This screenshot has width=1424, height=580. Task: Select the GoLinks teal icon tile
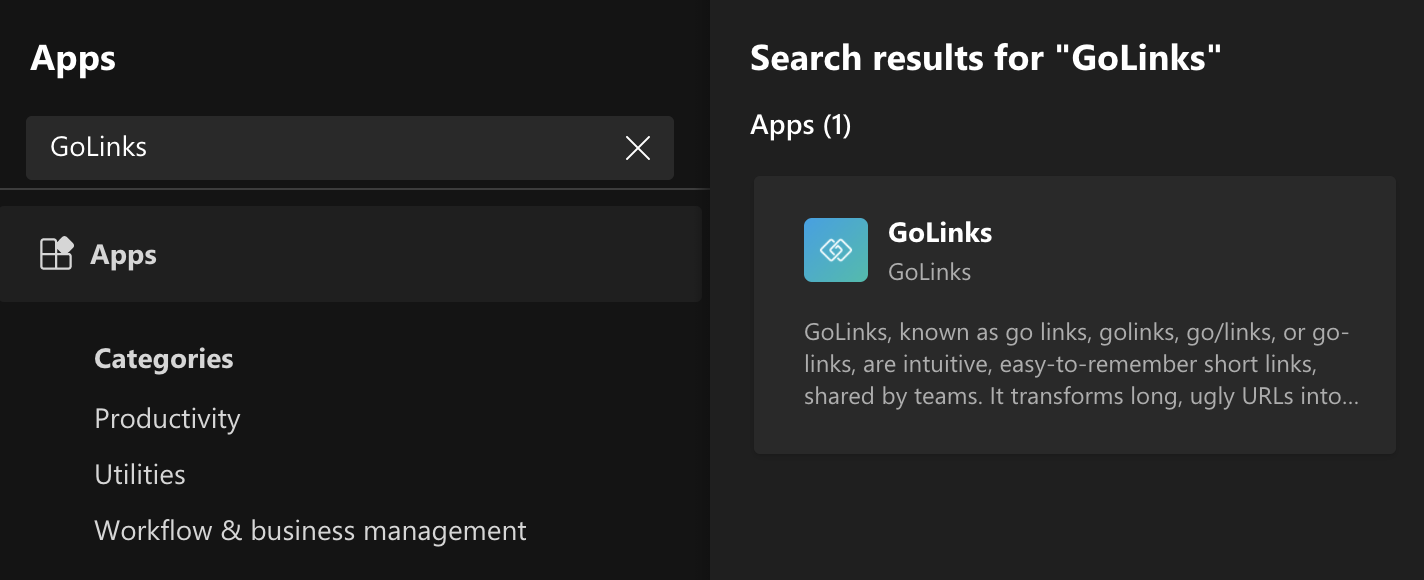(835, 249)
